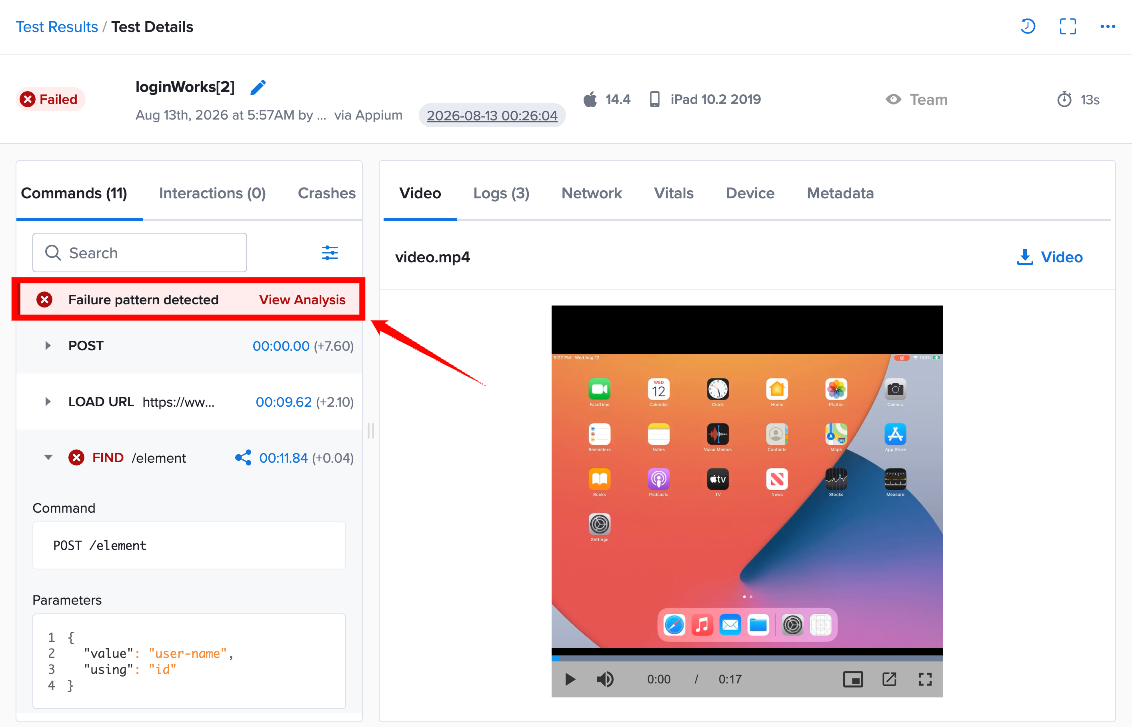The height and width of the screenshot is (727, 1132).
Task: Jump to timestamp 00:00.00 on POST
Action: (281, 346)
